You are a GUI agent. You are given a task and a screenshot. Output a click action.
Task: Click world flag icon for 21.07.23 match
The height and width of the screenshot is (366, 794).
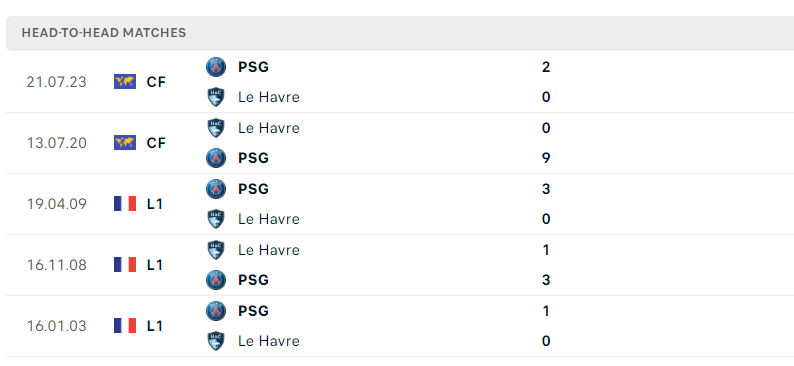[x=125, y=82]
